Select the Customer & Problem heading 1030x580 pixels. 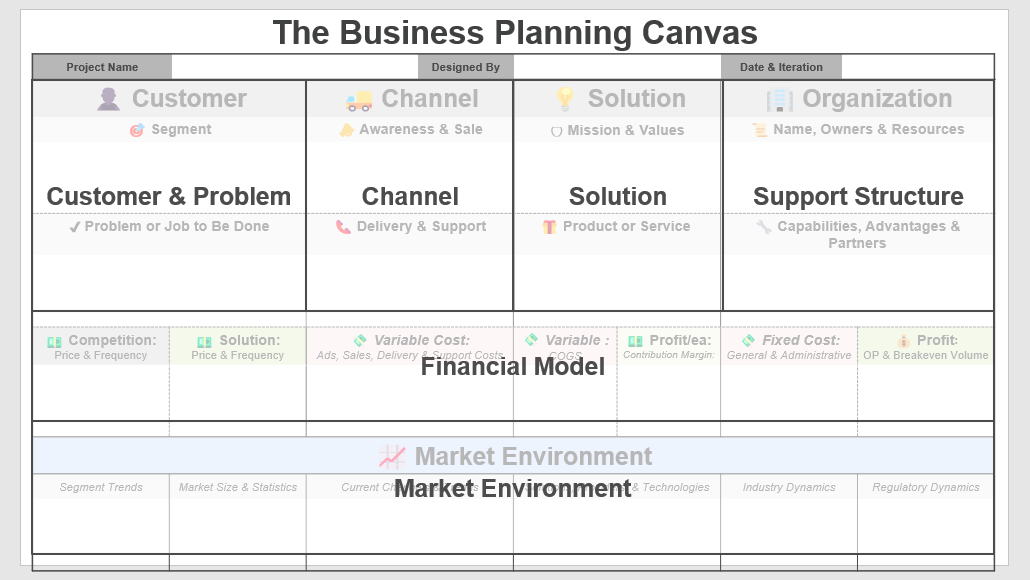[169, 196]
